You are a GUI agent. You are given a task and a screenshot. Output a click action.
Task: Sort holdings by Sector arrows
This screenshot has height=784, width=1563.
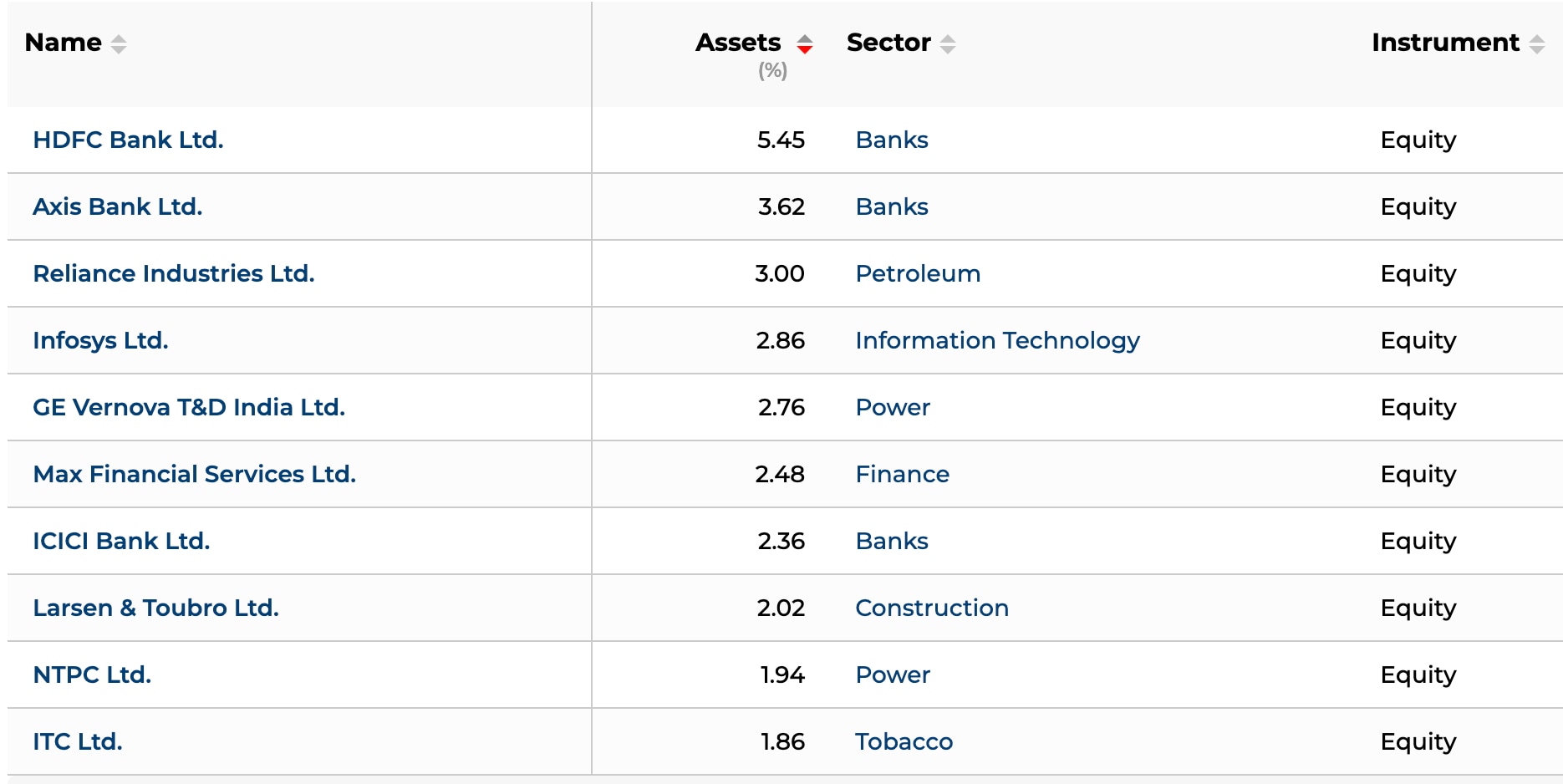[947, 43]
